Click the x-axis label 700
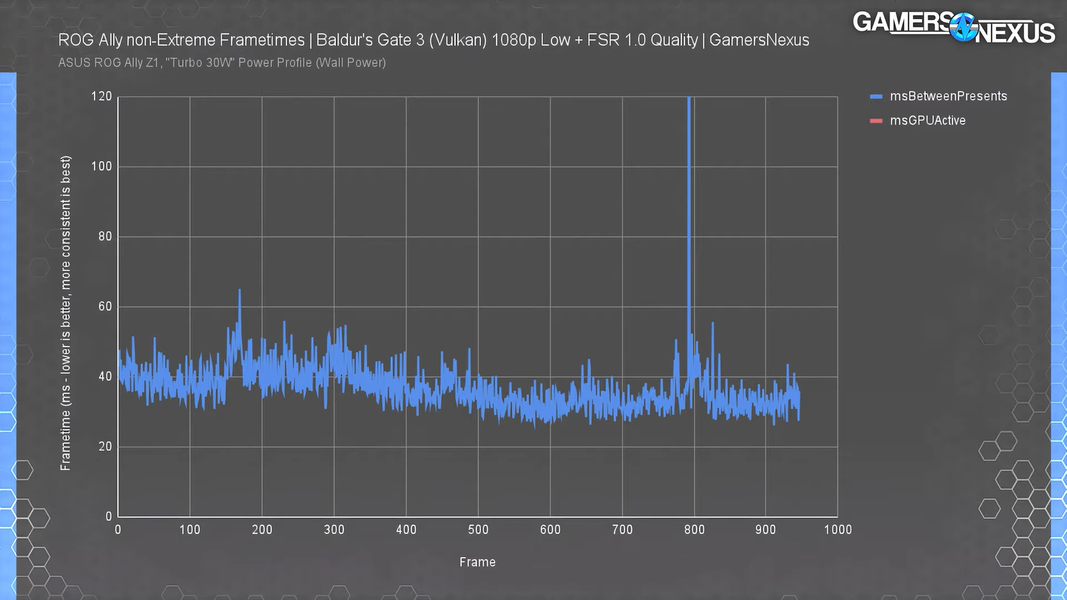 (x=622, y=530)
